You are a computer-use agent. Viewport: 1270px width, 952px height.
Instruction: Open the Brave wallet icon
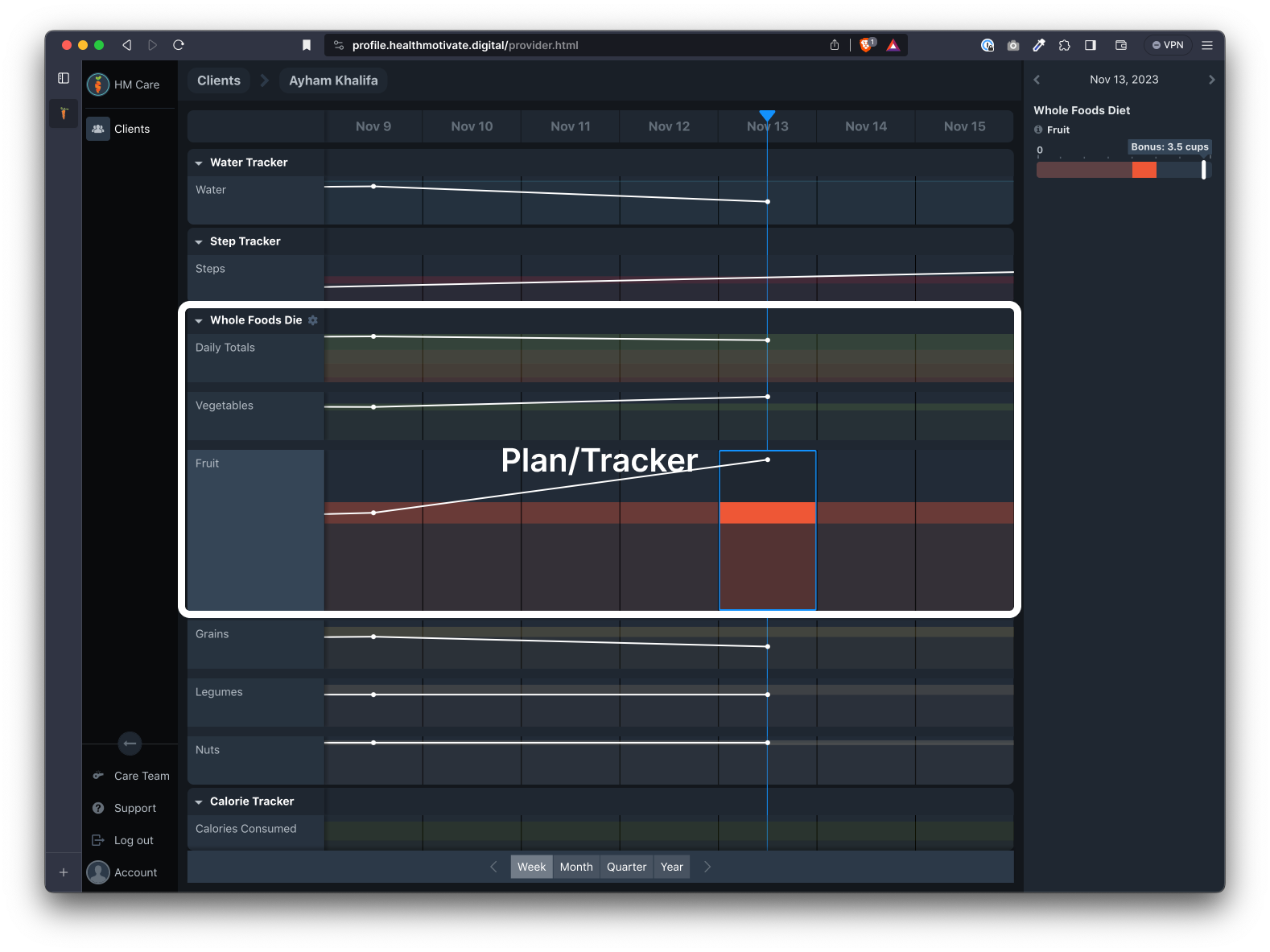1121,45
